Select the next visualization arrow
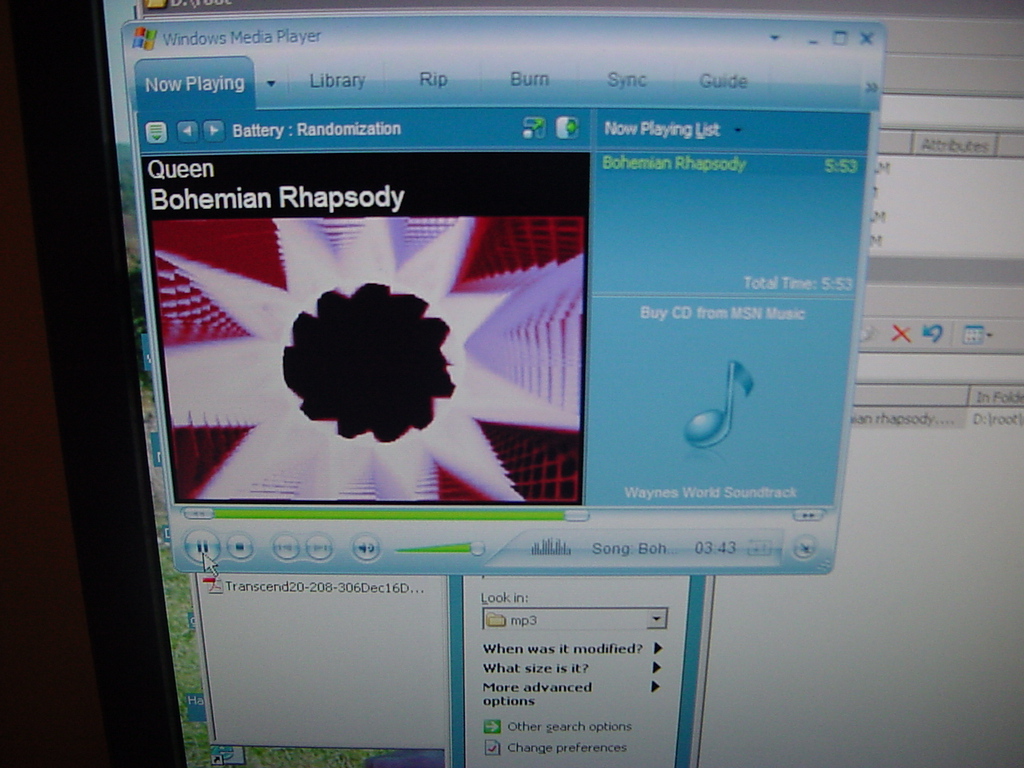 213,131
